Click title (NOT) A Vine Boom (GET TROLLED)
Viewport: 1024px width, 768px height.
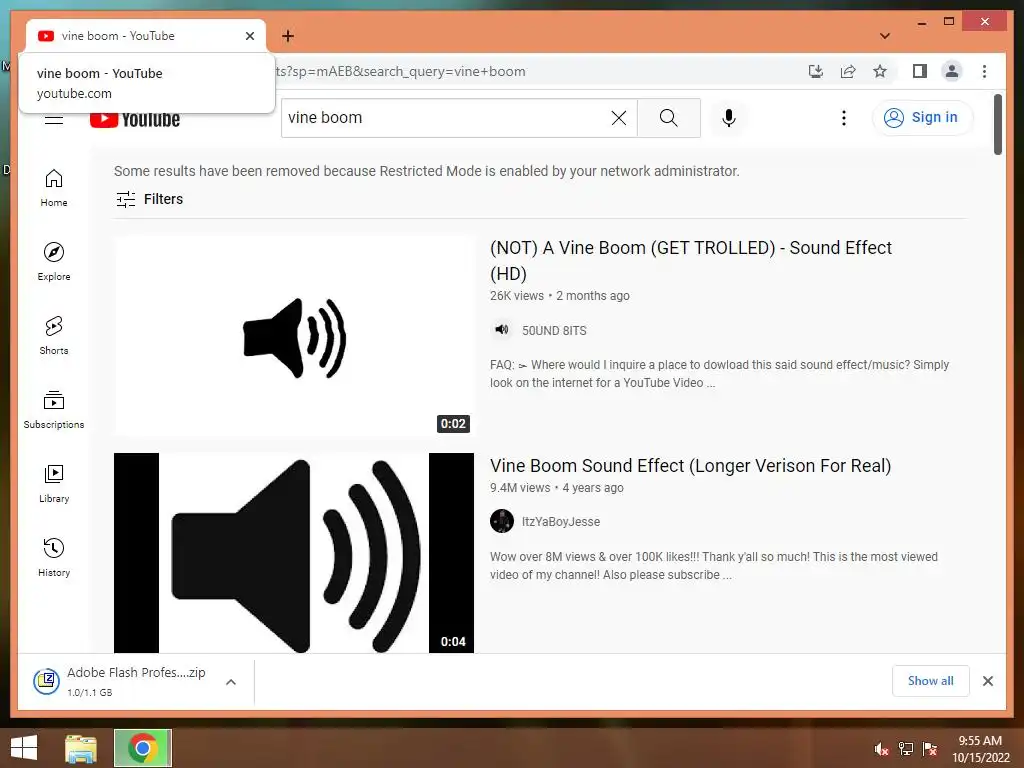[x=690, y=261]
